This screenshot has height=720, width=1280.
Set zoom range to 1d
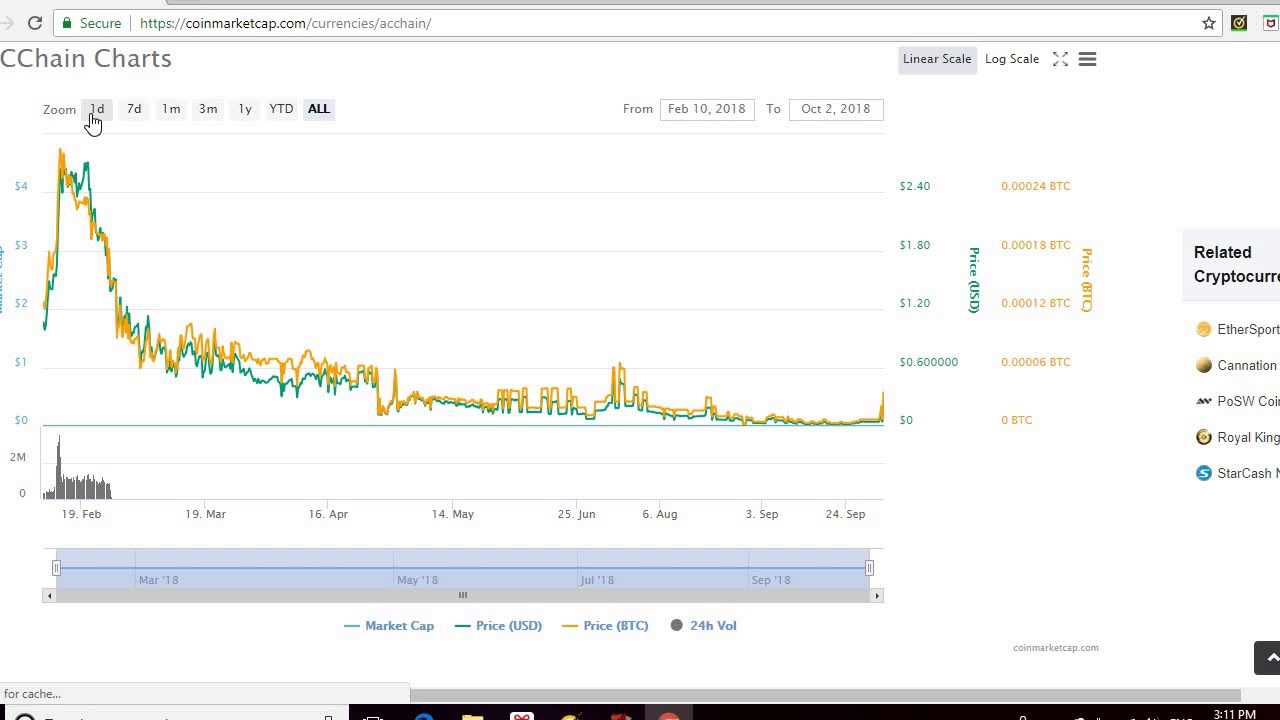point(97,109)
